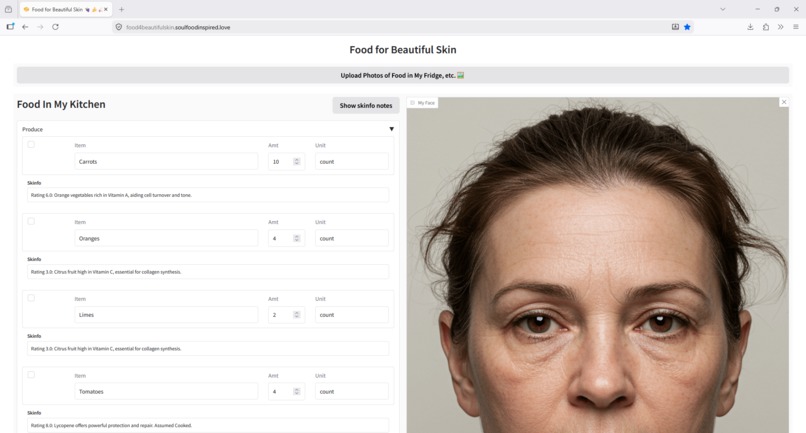Open the downloads panel
806x433 pixels.
[x=750, y=27]
